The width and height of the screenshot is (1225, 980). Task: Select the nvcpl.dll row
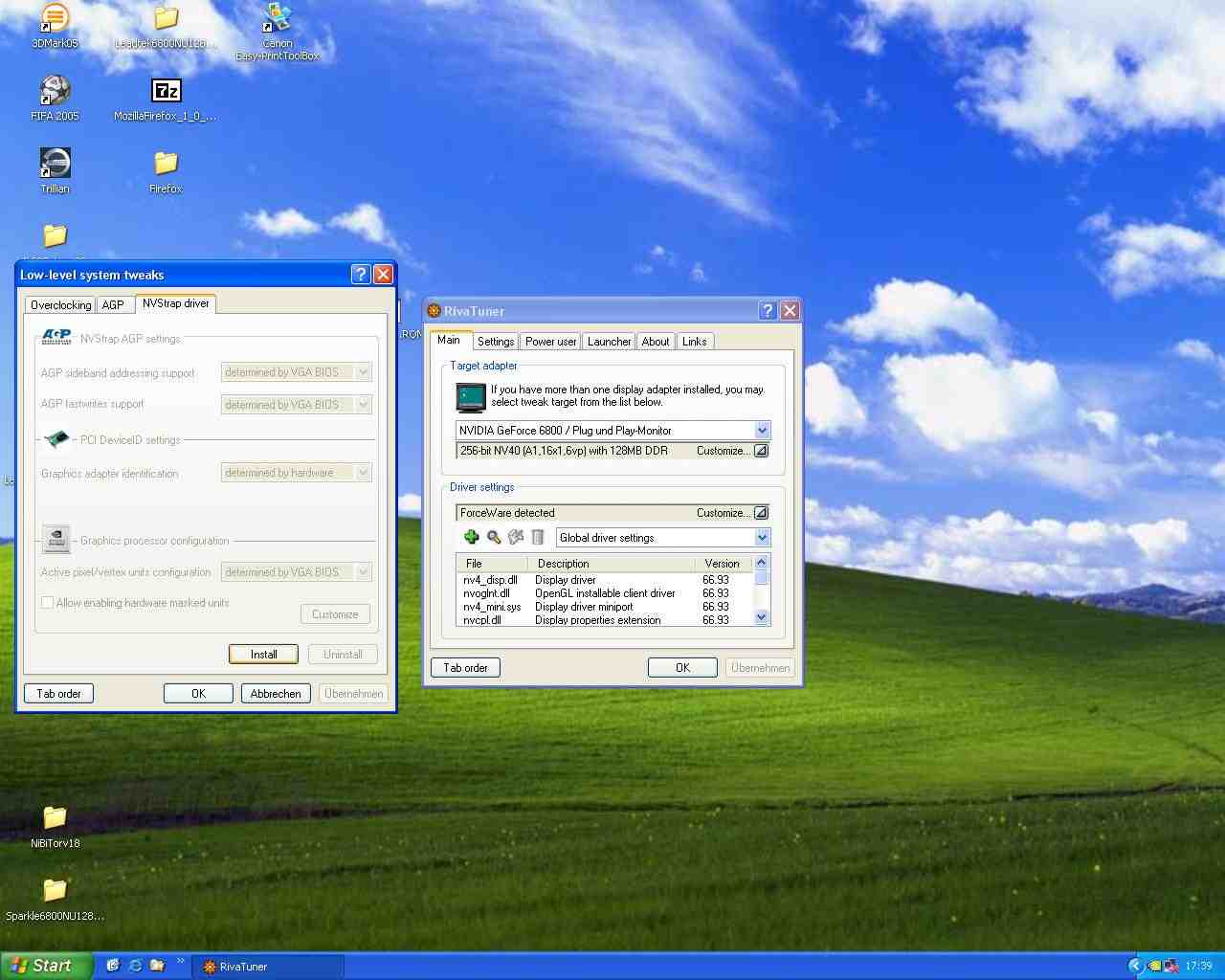click(x=605, y=620)
